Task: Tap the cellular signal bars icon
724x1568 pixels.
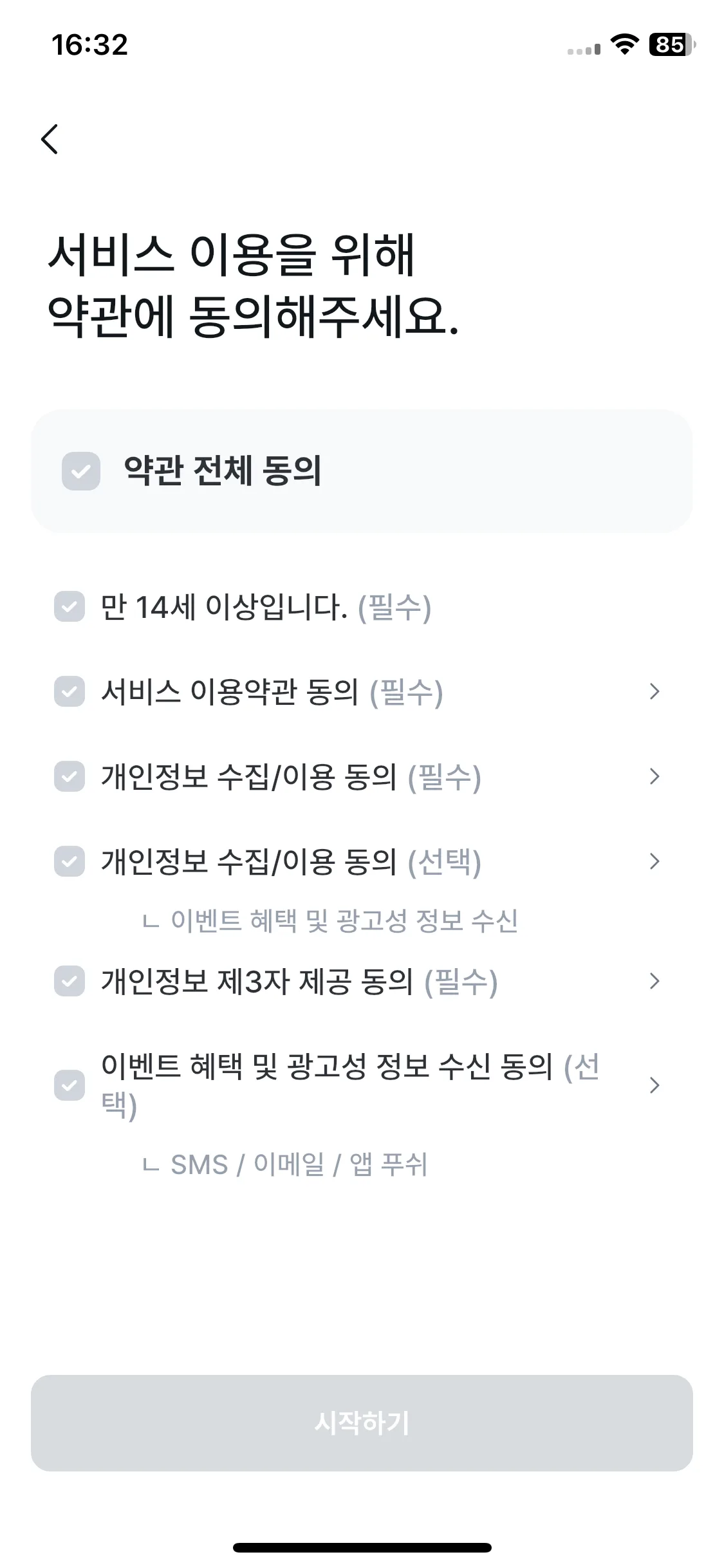Action: coord(584,49)
